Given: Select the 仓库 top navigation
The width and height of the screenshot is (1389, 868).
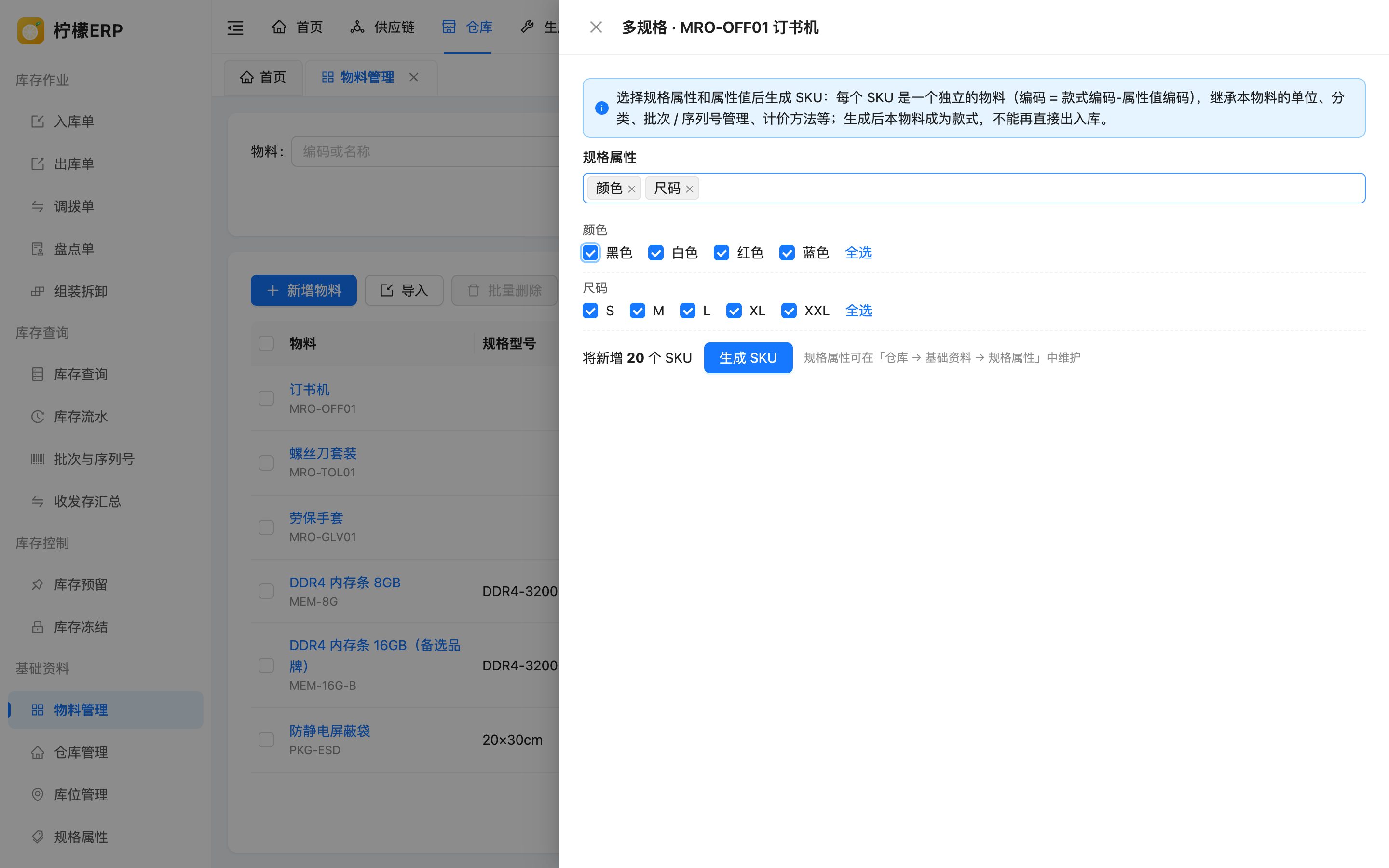Looking at the screenshot, I should point(467,27).
